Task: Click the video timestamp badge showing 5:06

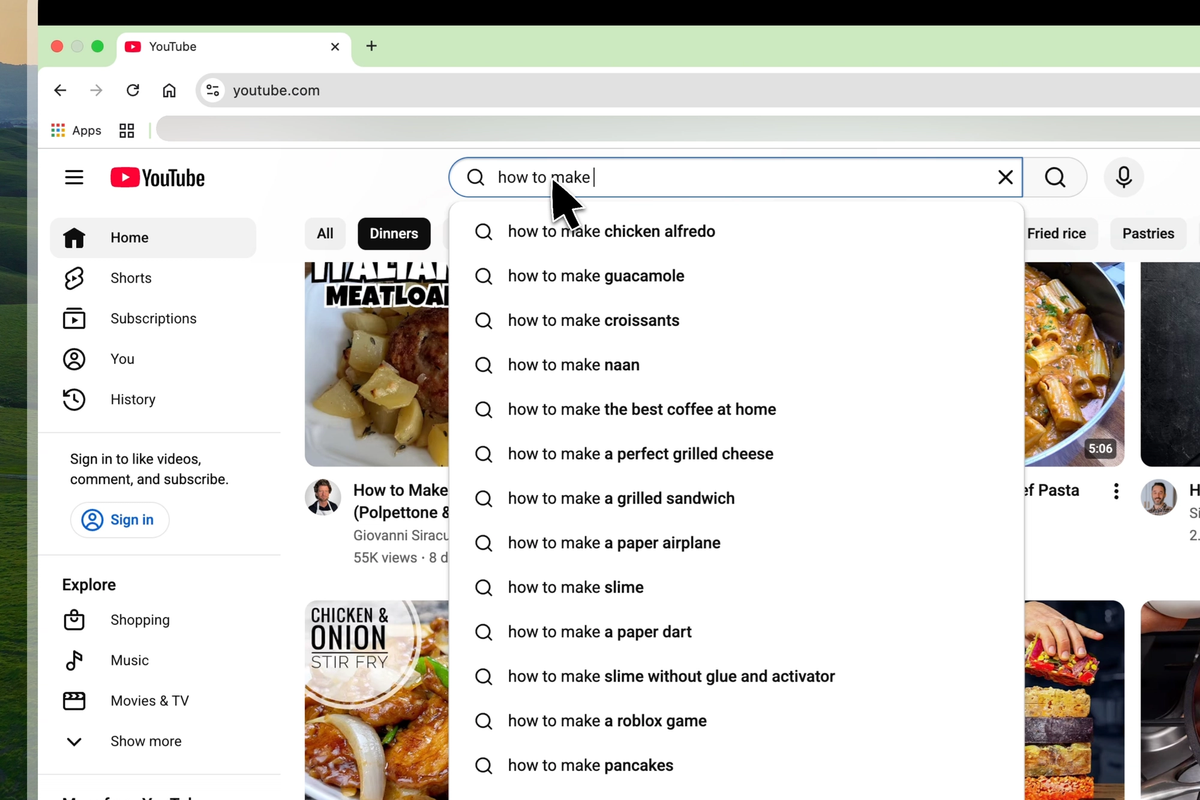Action: point(1100,449)
